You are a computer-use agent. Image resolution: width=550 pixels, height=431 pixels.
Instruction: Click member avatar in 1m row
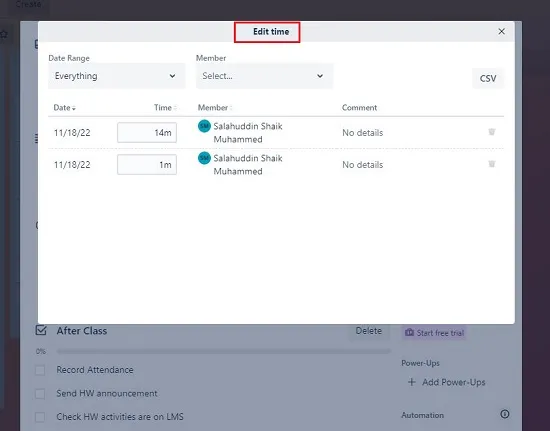click(204, 158)
